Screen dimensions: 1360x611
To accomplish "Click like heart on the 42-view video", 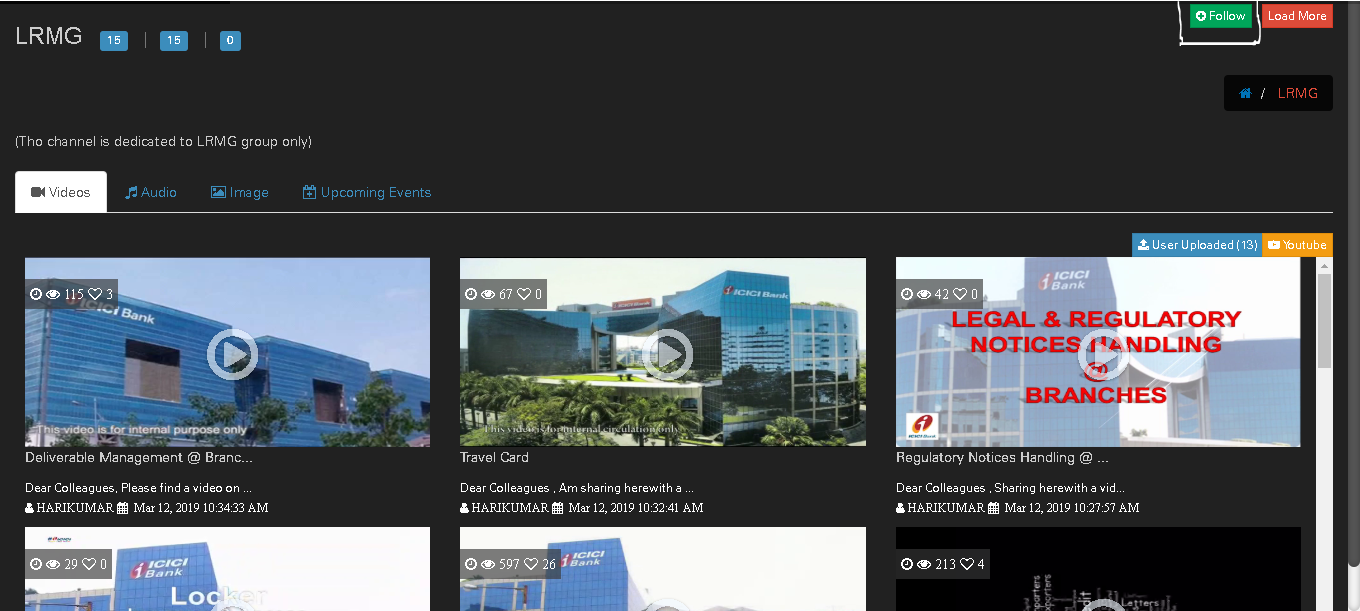I will 959,294.
